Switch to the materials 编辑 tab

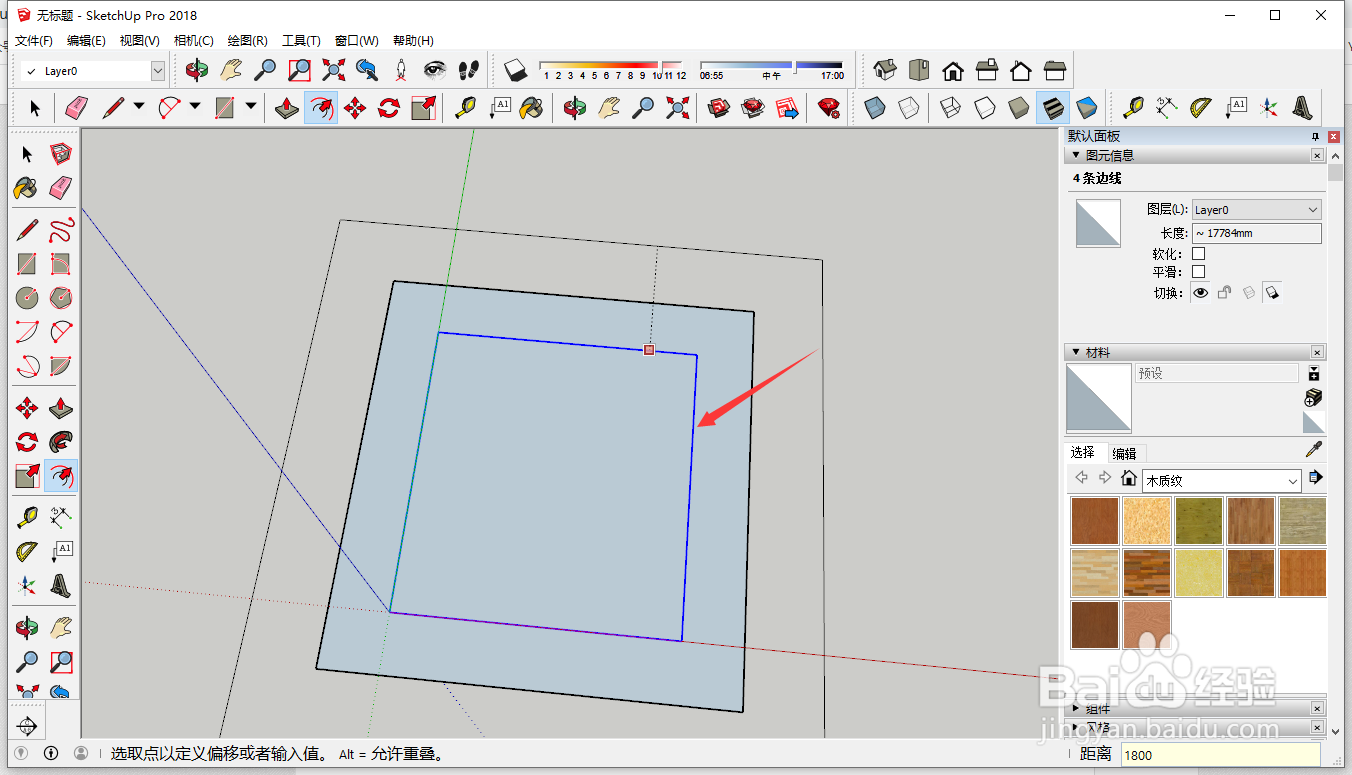pyautogui.click(x=1124, y=453)
